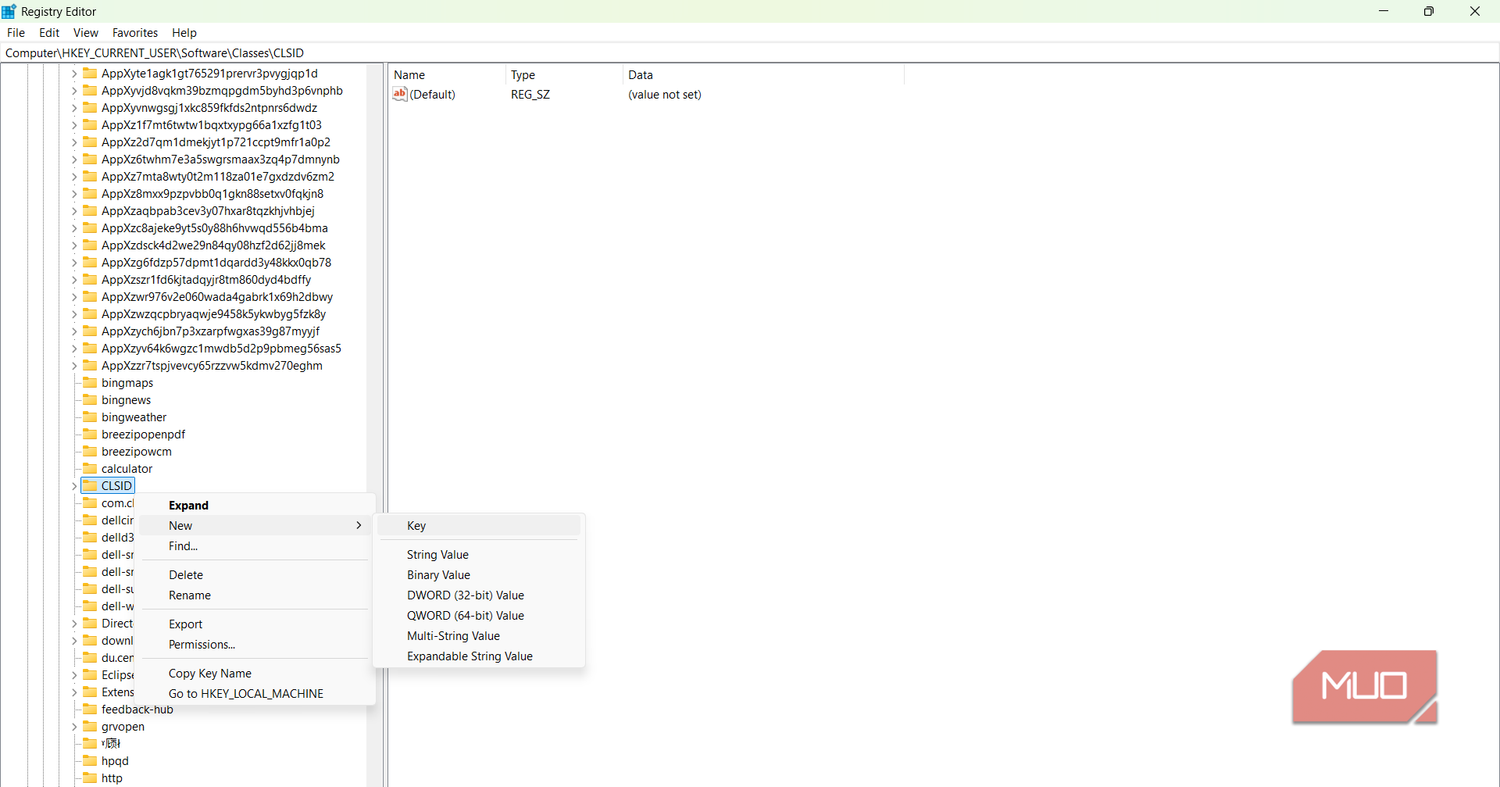Select the AppXzg6fdzp57dpmt1dqardd3y48kkx0qb78 key

click(x=216, y=262)
